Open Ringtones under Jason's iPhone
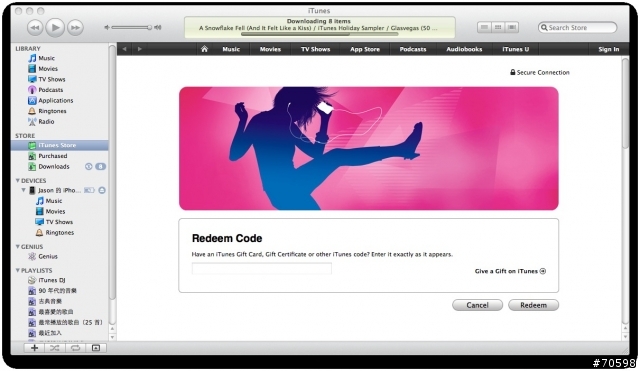The width and height of the screenshot is (640, 371). tap(60, 233)
